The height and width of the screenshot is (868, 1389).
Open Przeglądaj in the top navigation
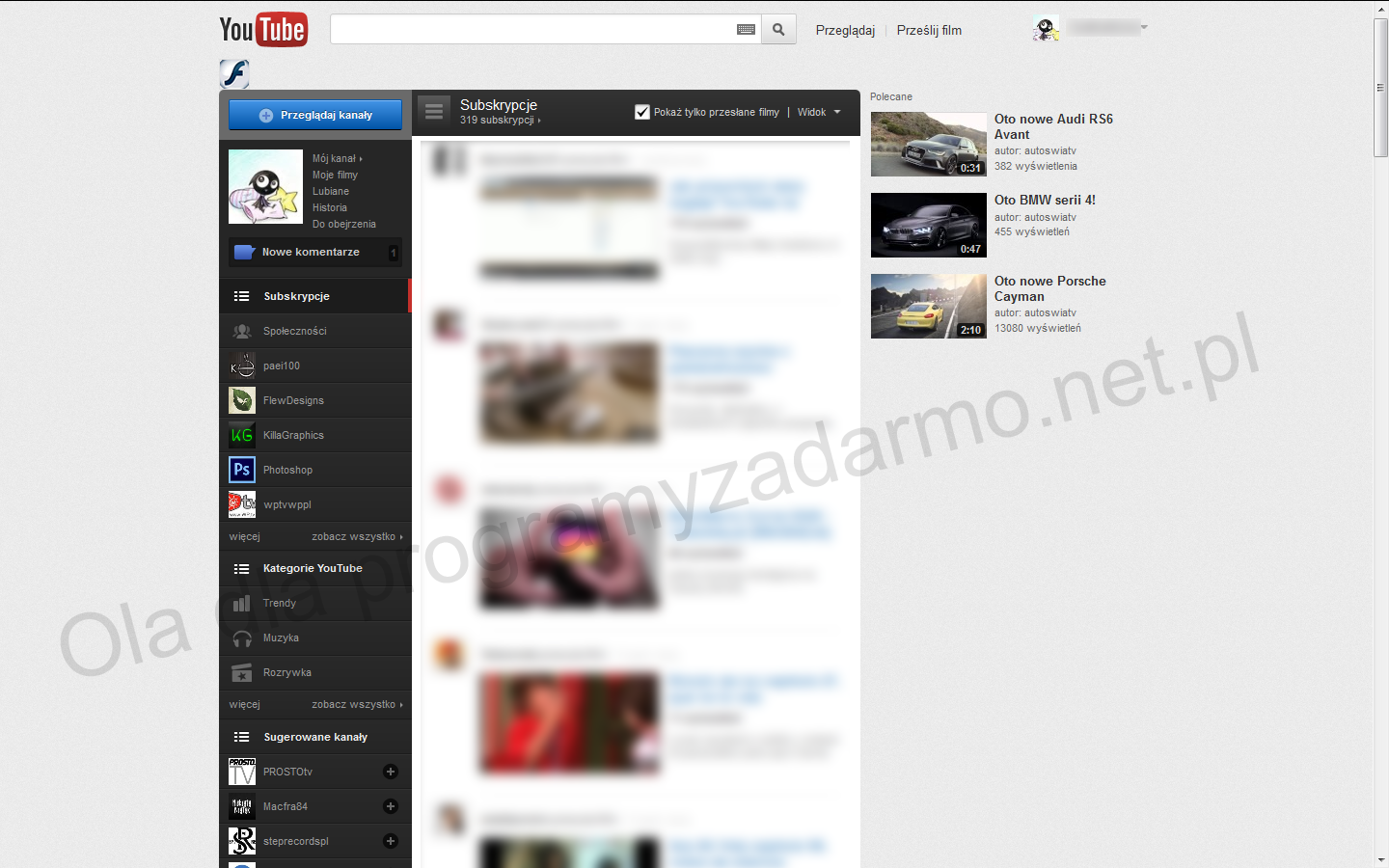845,30
